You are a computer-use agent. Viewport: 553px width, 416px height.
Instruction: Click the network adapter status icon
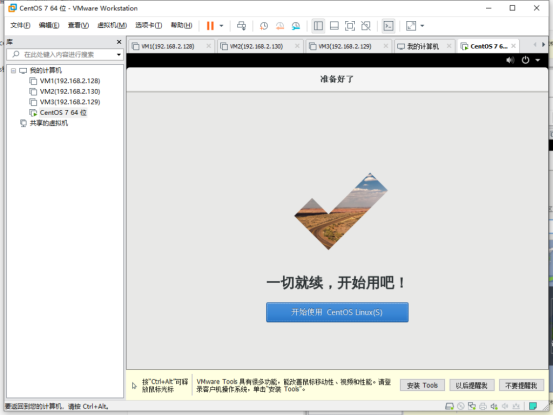(x=472, y=406)
